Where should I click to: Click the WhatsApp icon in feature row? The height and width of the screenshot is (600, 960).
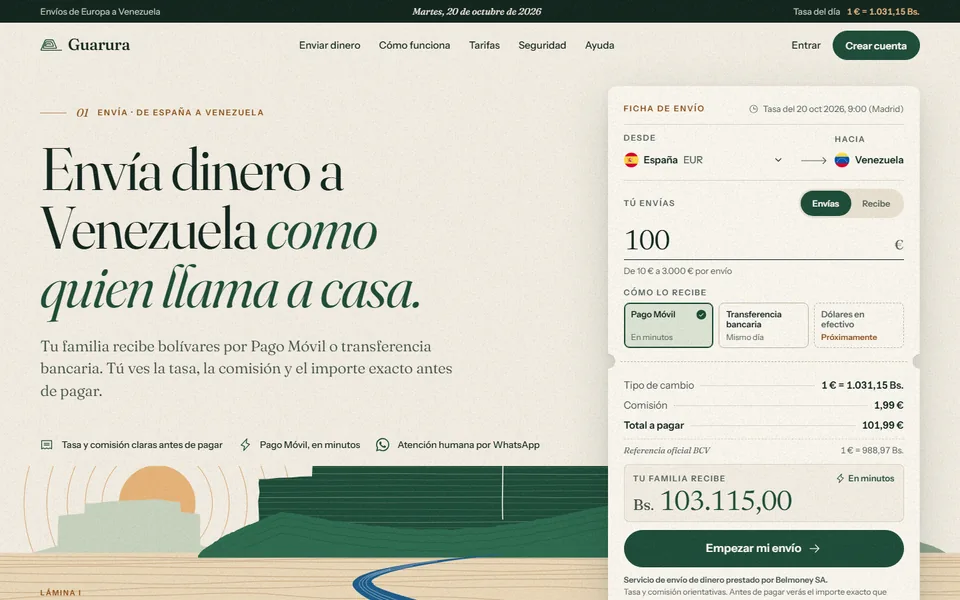pos(383,444)
